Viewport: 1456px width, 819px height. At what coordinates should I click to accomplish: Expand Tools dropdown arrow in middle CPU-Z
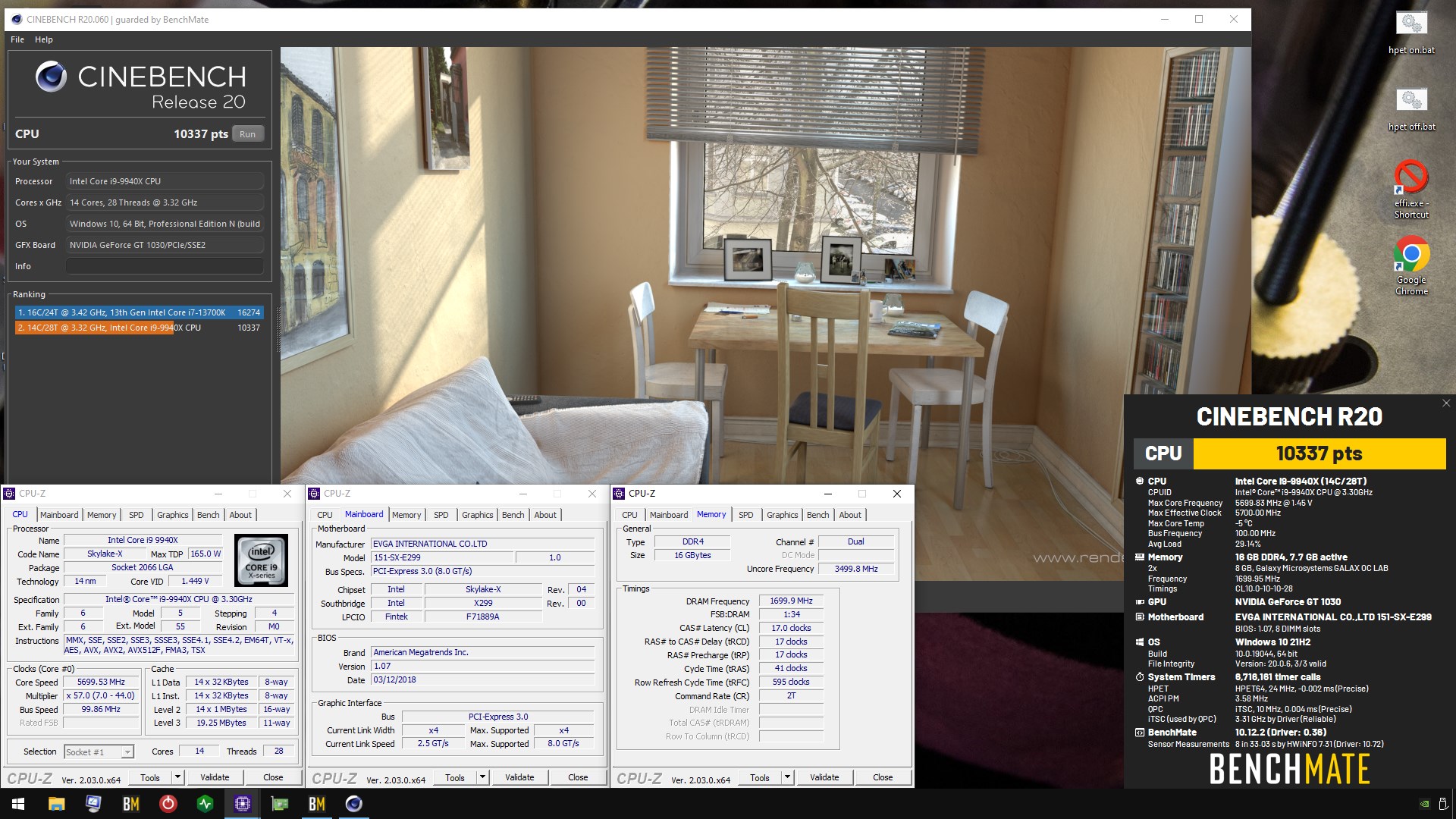point(482,777)
